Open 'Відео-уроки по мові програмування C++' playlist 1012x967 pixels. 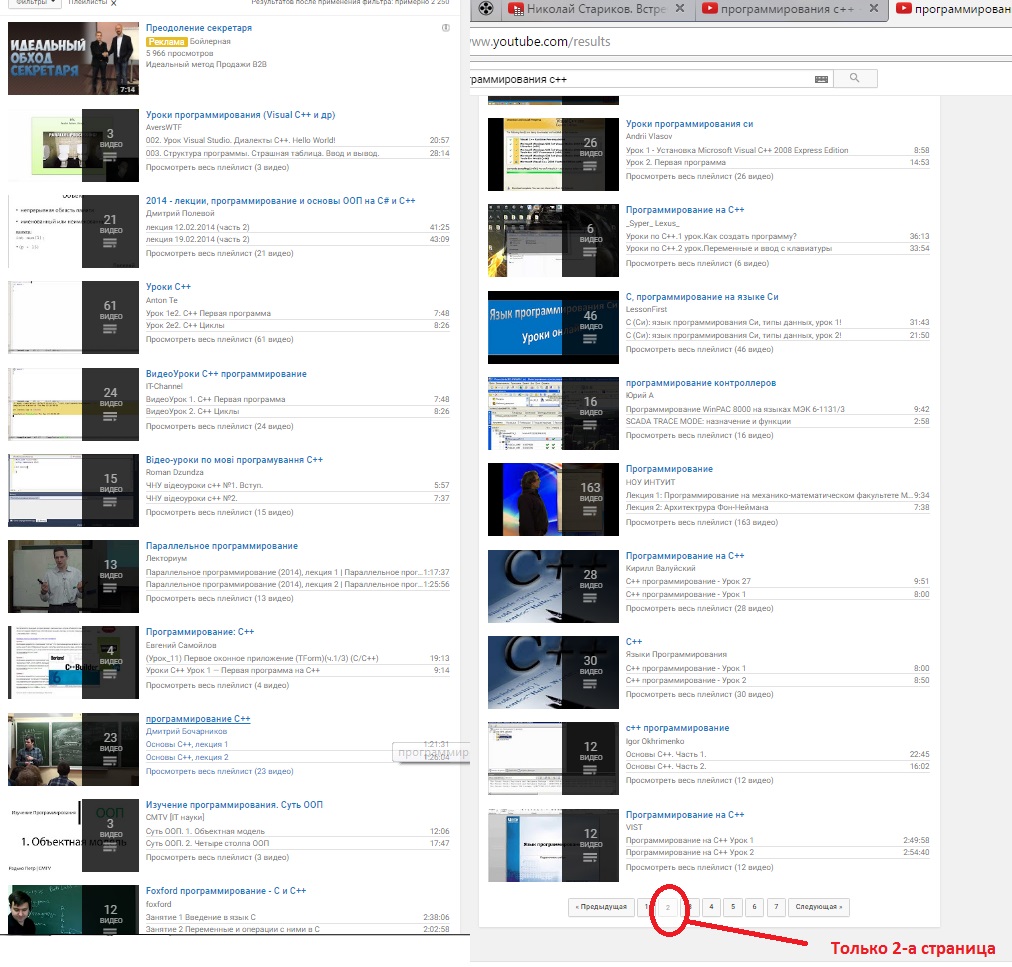point(234,460)
